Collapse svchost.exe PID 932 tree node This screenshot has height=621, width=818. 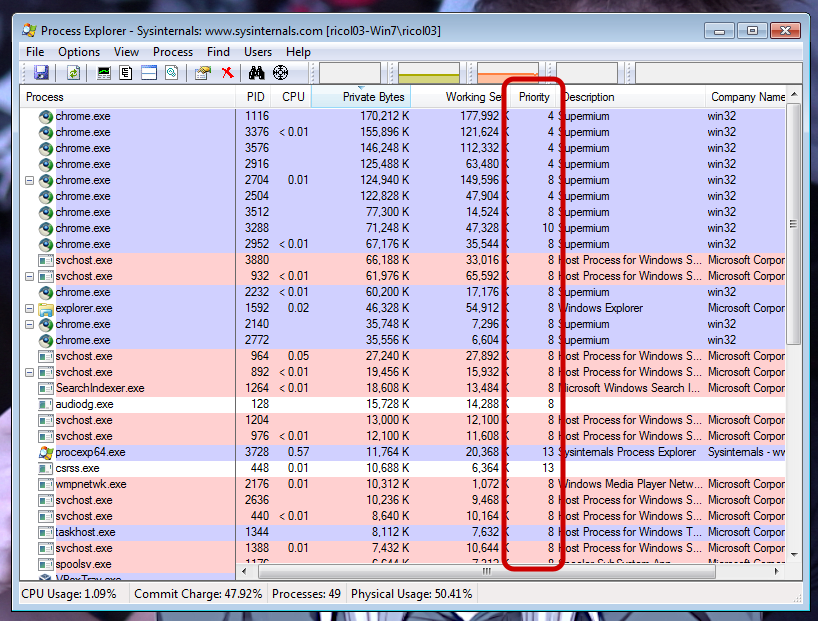point(30,277)
